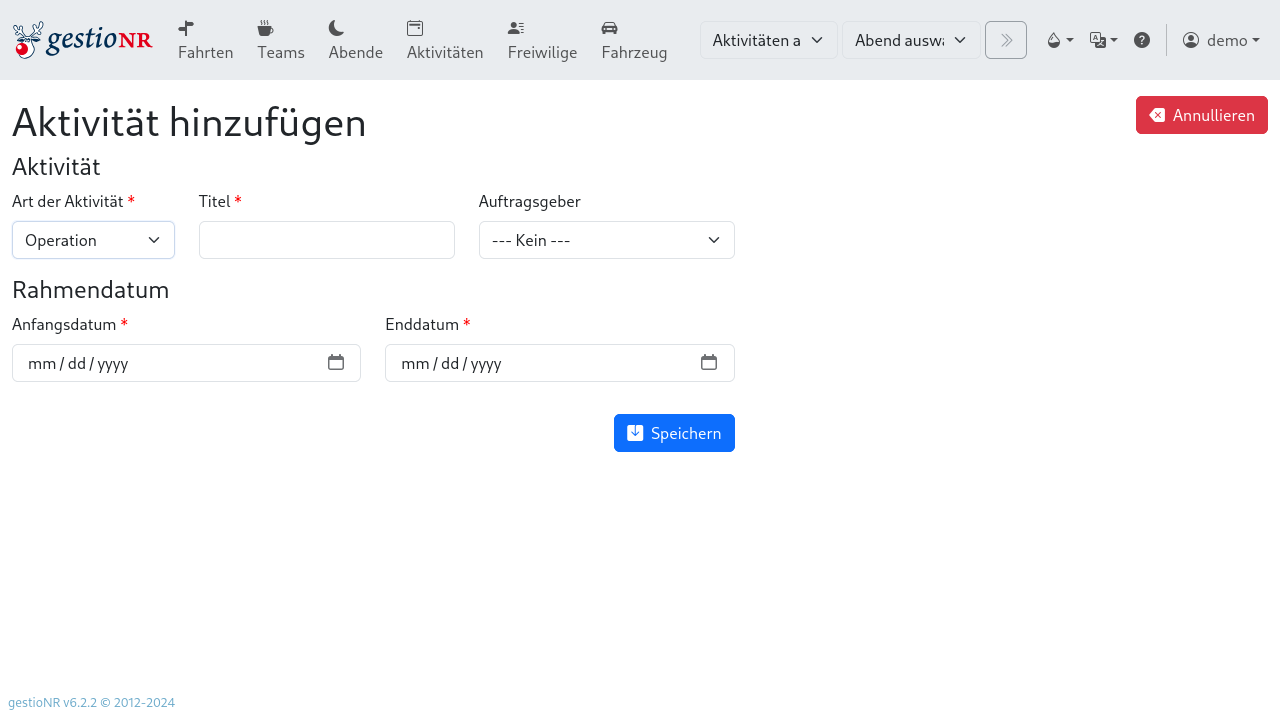Viewport: 1280px width, 720px height.
Task: Open the language translation dropdown
Action: [1103, 39]
